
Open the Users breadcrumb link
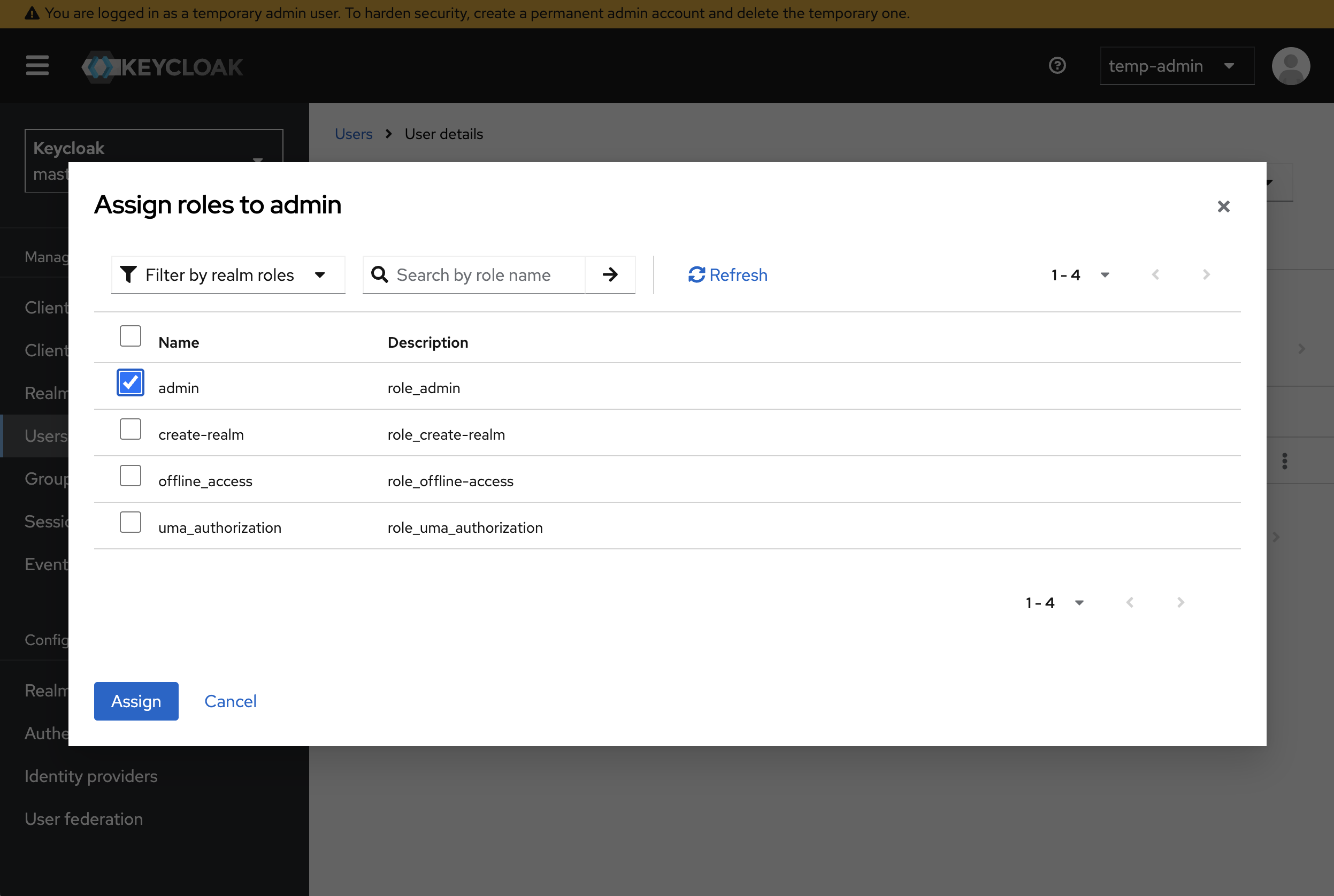[x=354, y=134]
